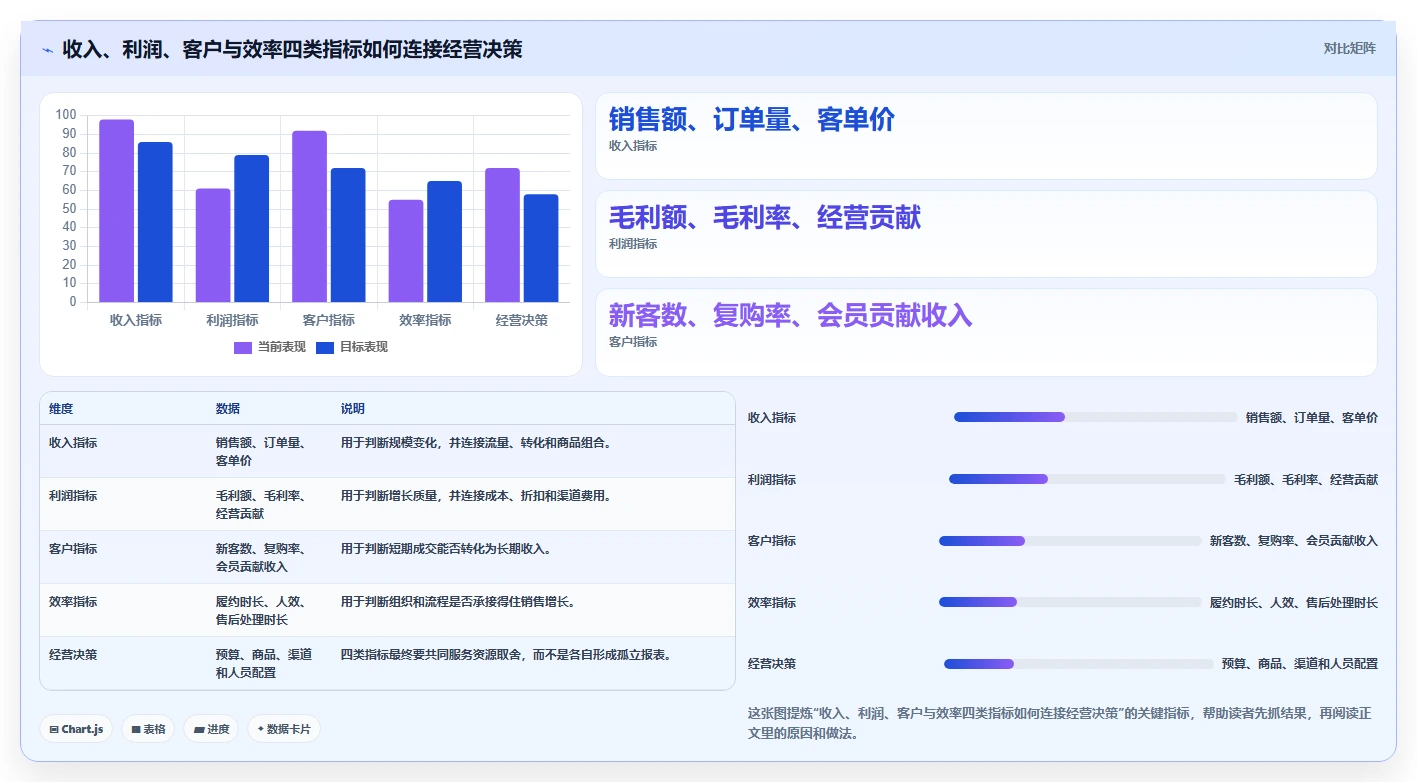Toggle the 当前表现 legend swatch
Viewport: 1417px width, 782px height.
pyautogui.click(x=243, y=347)
